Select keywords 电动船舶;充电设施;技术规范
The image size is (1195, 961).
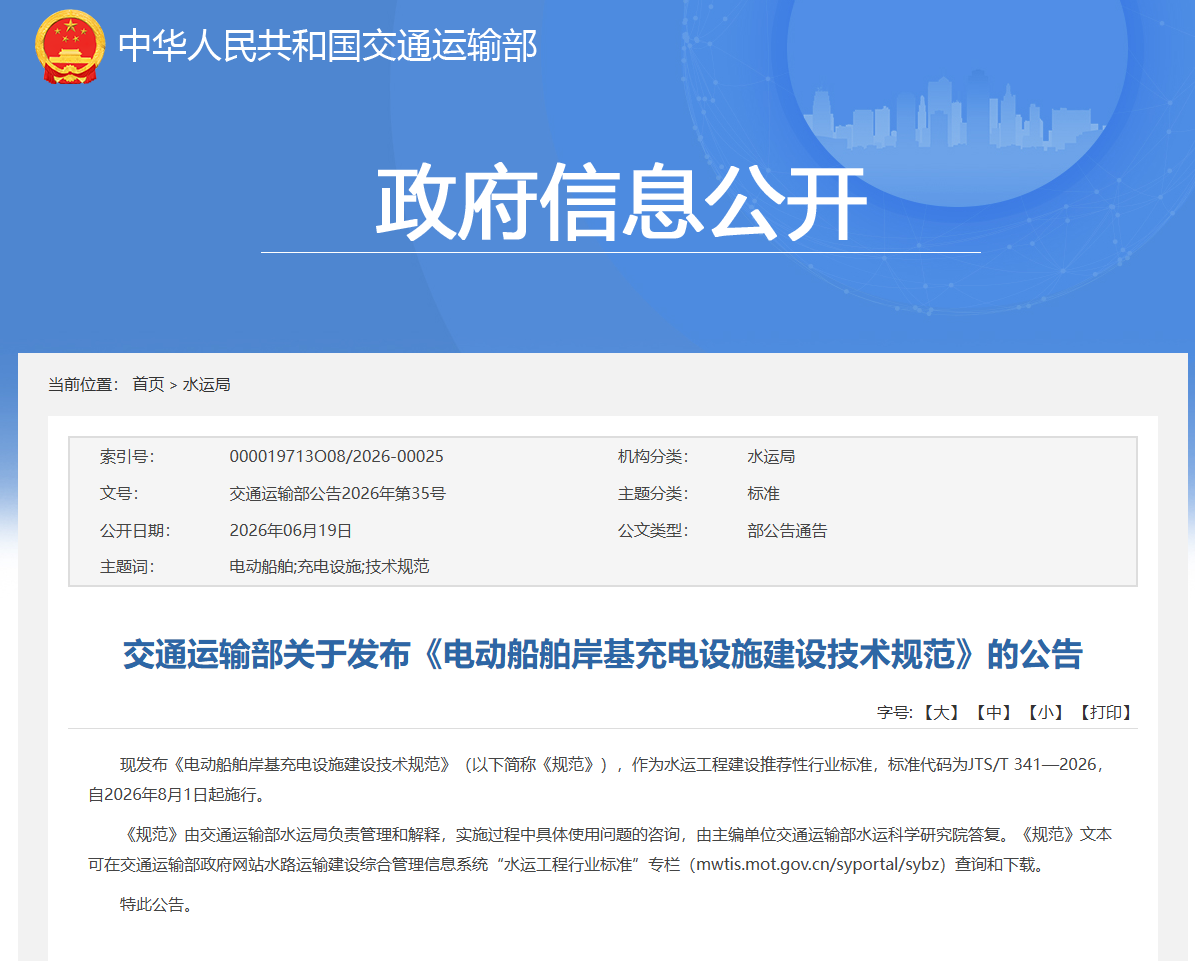[x=329, y=566]
